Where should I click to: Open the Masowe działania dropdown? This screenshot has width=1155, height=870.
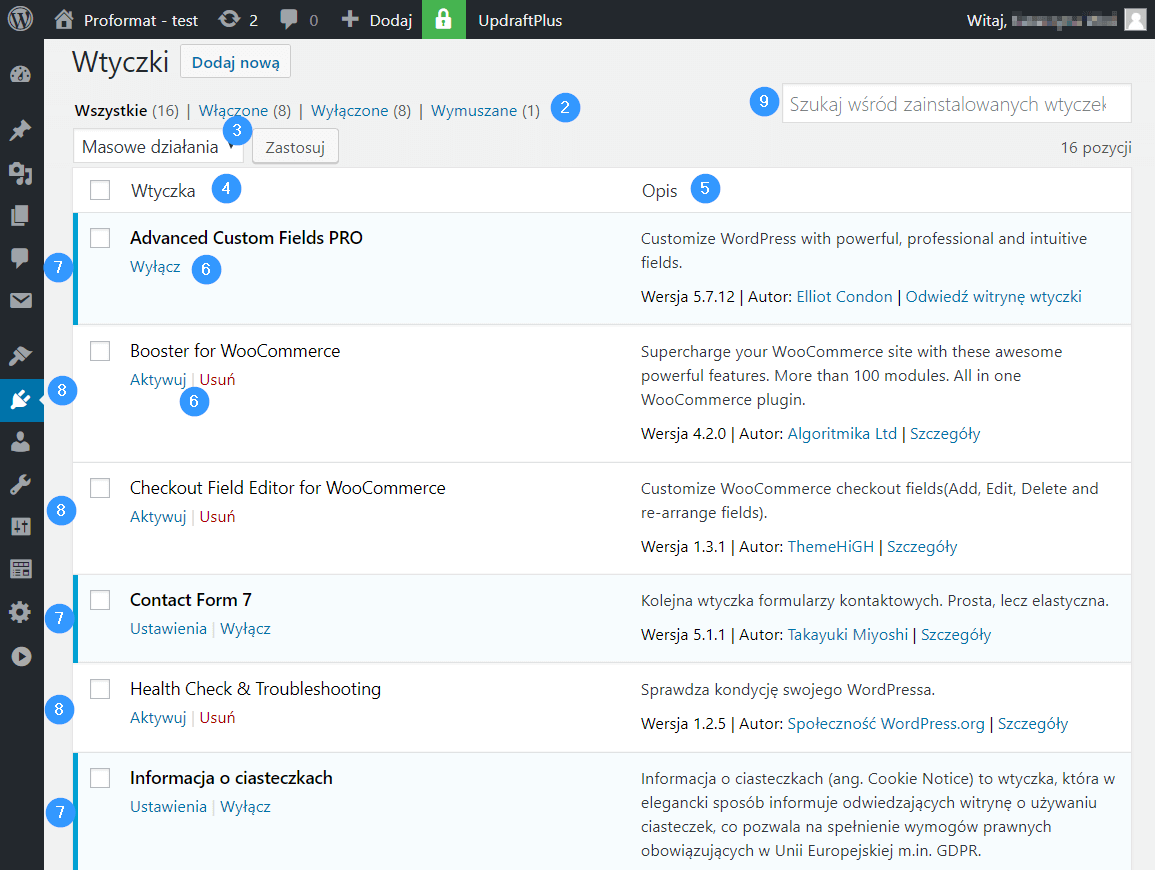tap(158, 147)
